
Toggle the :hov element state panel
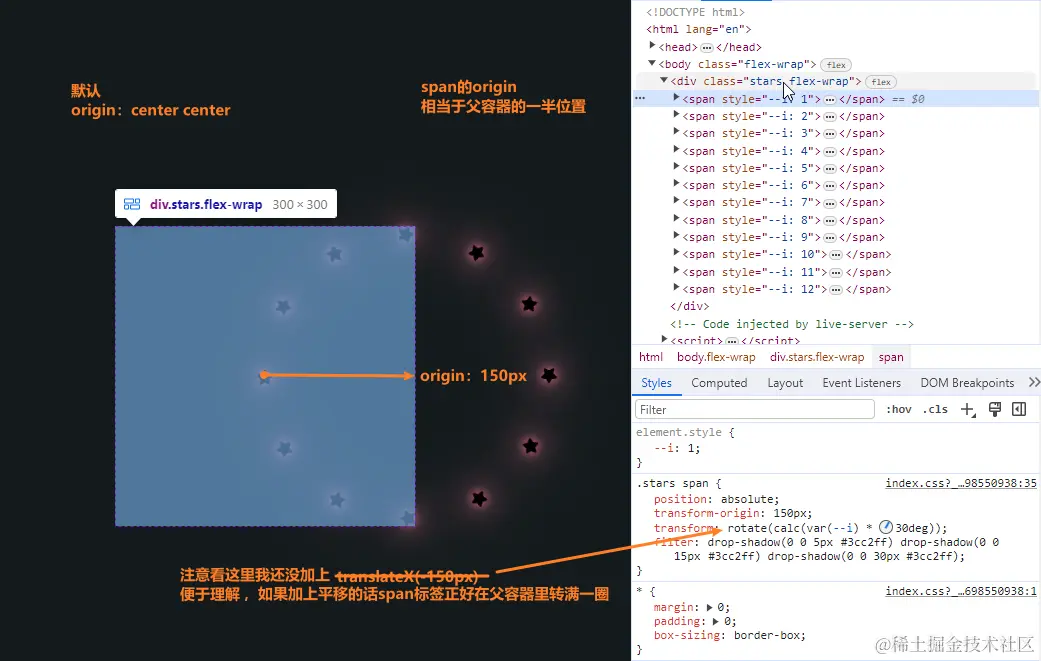pos(898,409)
